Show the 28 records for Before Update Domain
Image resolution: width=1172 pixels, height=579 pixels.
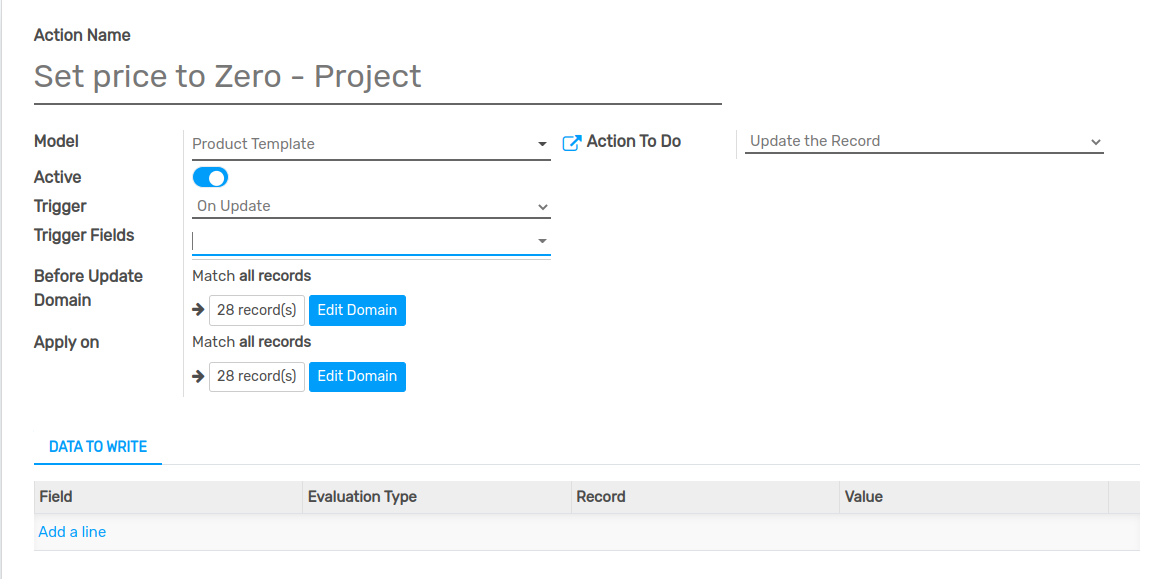coord(256,310)
